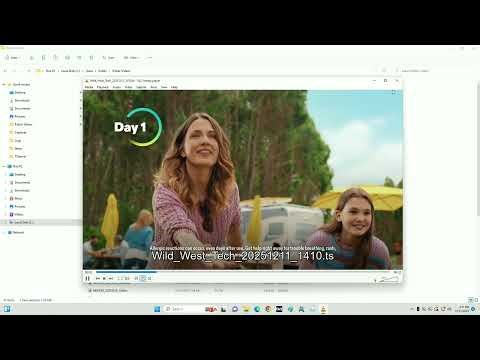480x360 pixels.
Task: Toggle the VLC playlist view
Action: pos(136,278)
